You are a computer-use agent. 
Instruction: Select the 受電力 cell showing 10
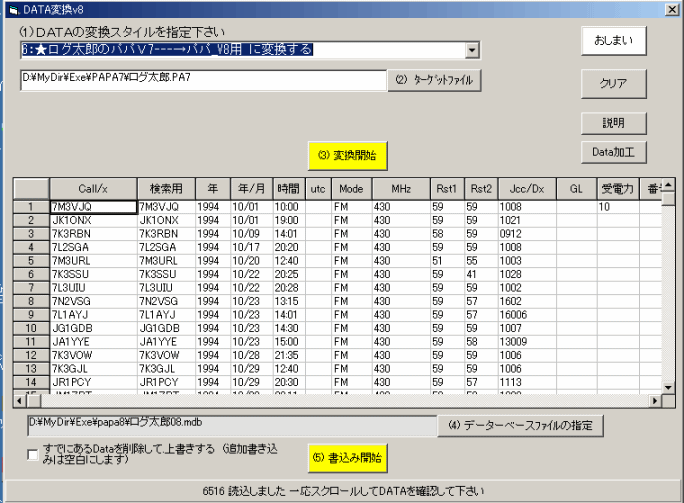point(618,207)
